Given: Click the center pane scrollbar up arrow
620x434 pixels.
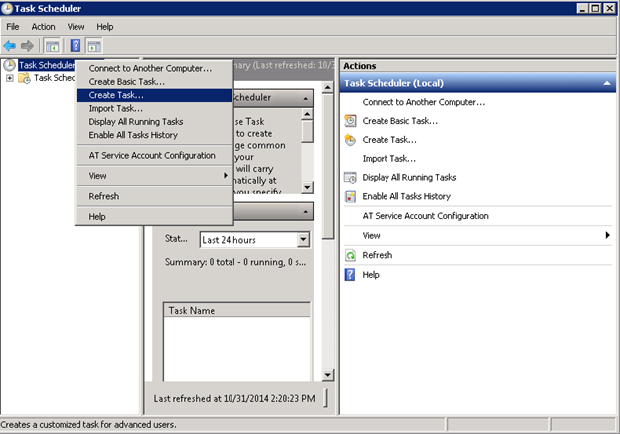Looking at the screenshot, I should [328, 87].
